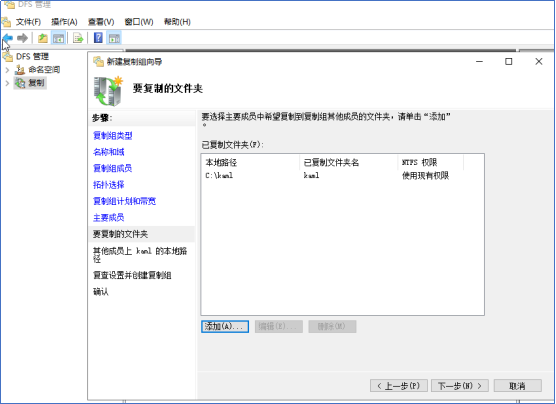The height and width of the screenshot is (404, 556).
Task: Click the 添加(A)... button
Action: pos(225,326)
